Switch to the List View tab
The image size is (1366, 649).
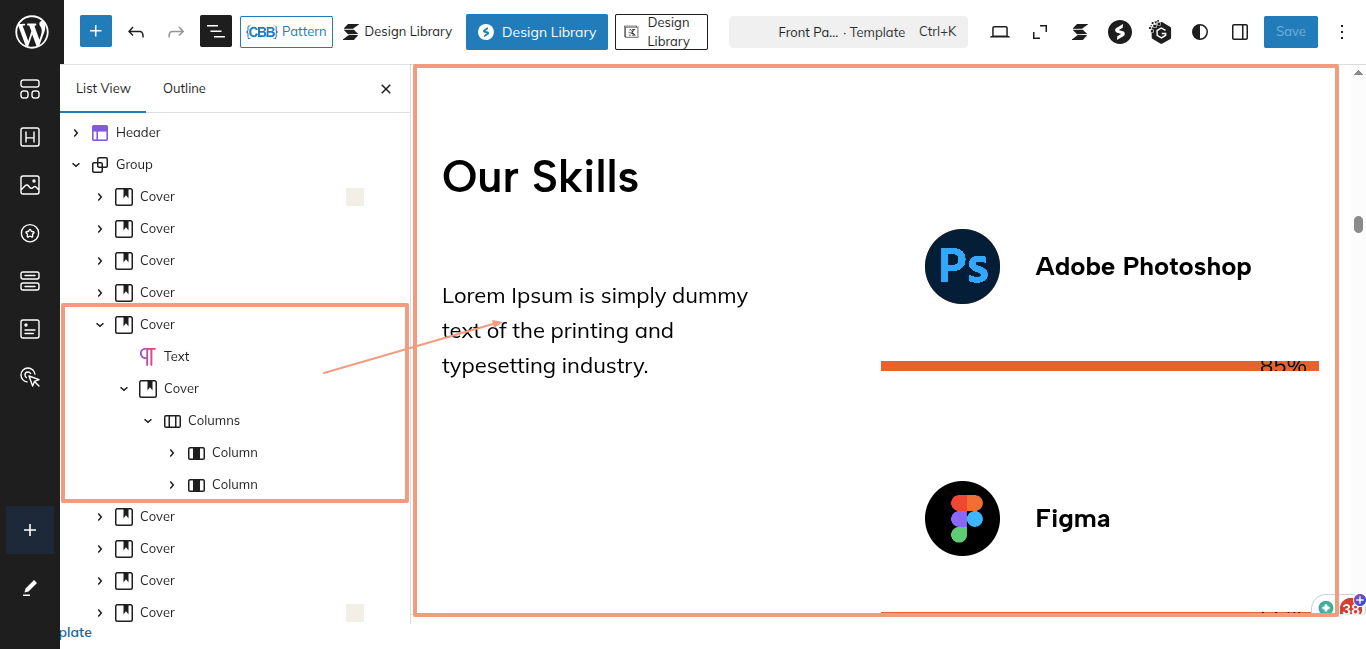[103, 89]
